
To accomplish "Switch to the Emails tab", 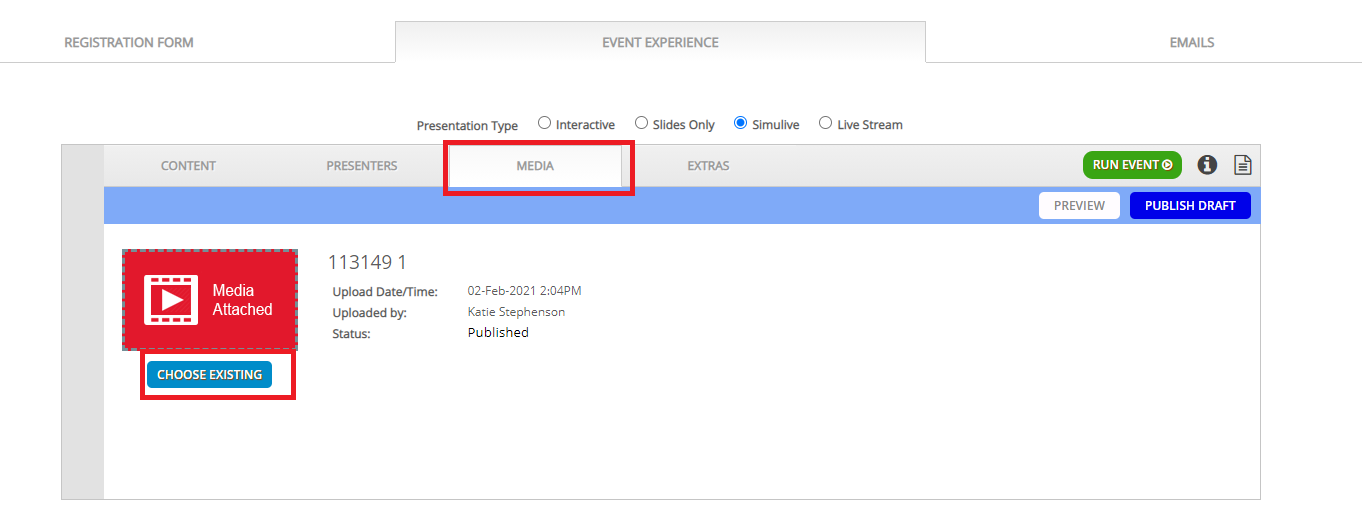I will tap(1192, 42).
